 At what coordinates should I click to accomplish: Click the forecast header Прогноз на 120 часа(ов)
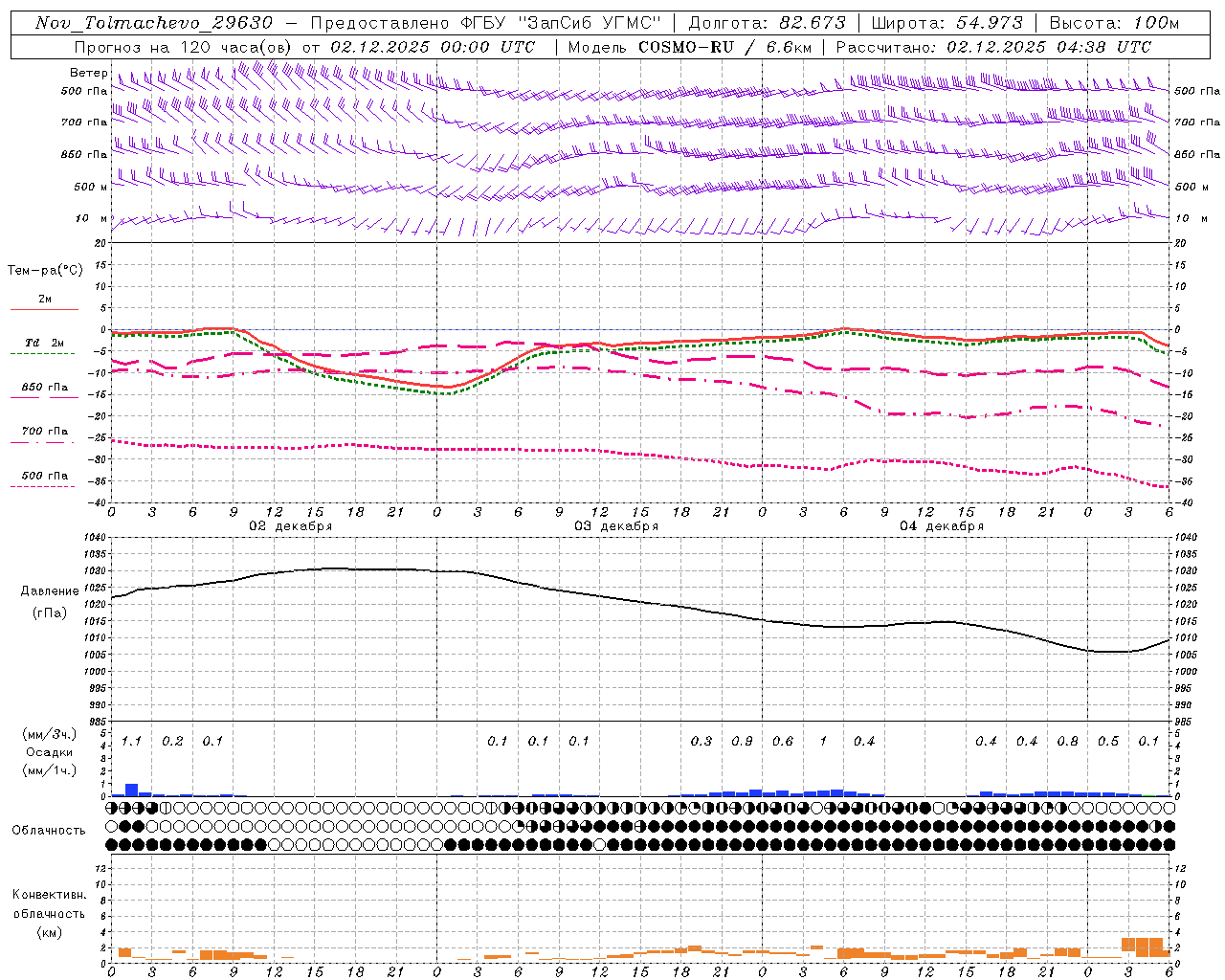(x=185, y=47)
